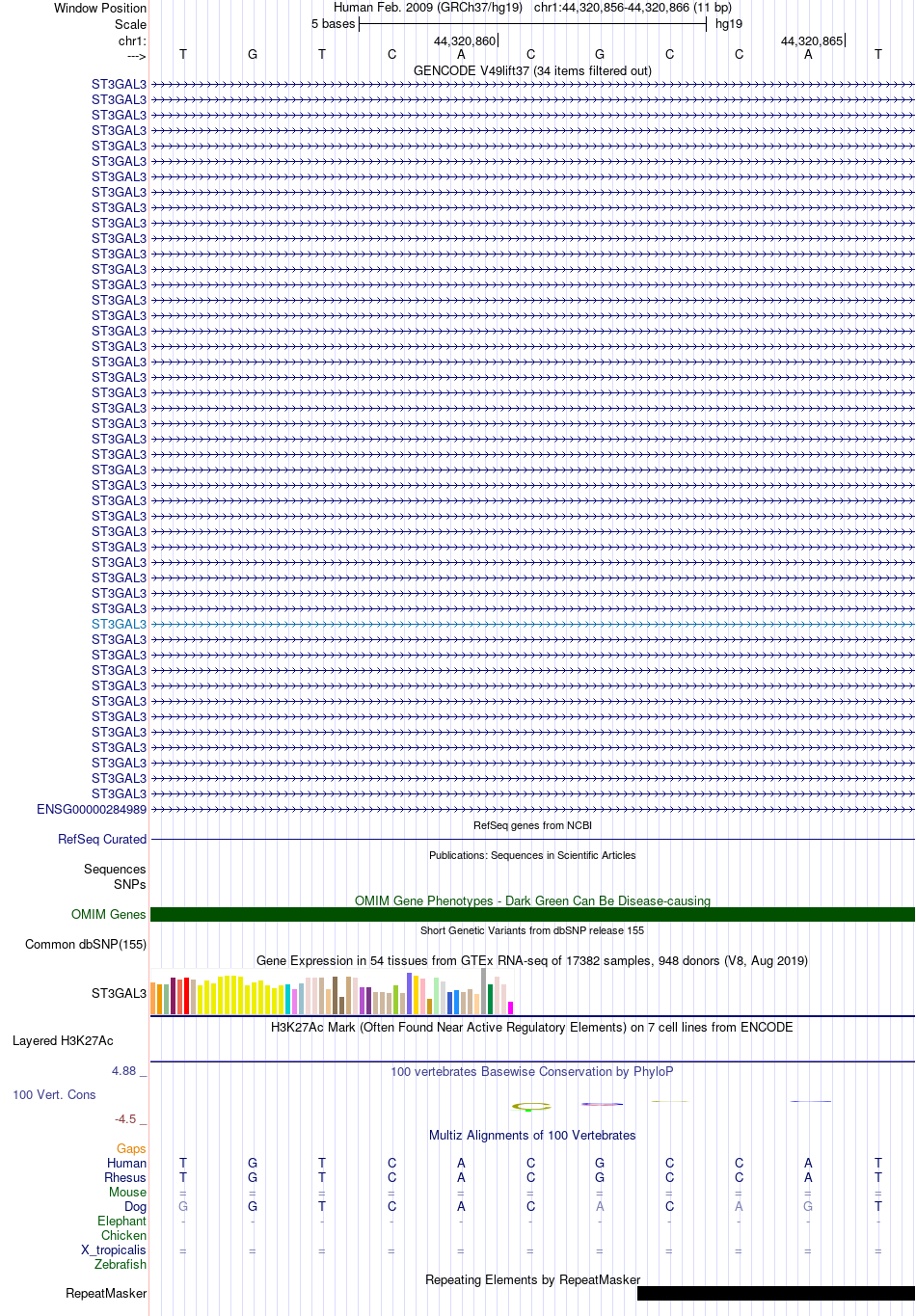Click the GENCODE V49lift37 track title
916x1316 pixels.
532,70
